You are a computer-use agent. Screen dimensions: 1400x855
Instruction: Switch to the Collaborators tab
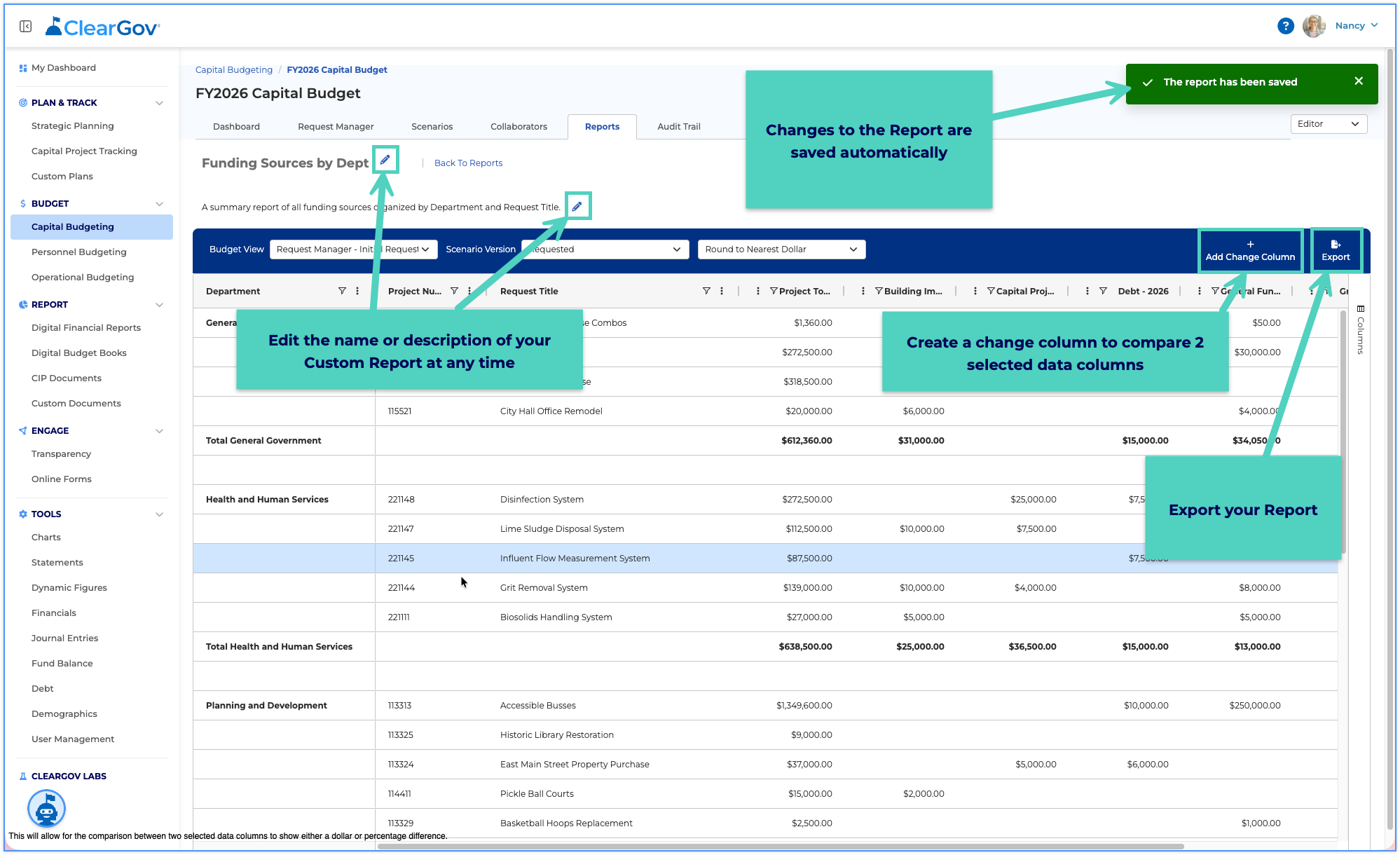(519, 127)
